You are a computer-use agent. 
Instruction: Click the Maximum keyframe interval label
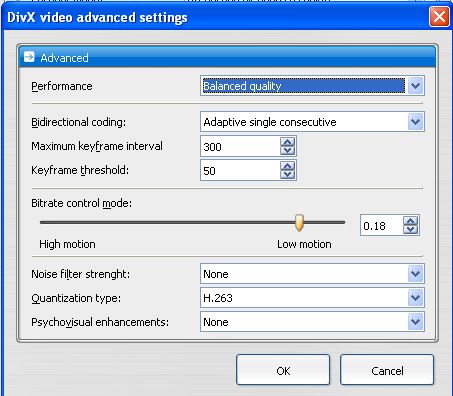(x=97, y=146)
